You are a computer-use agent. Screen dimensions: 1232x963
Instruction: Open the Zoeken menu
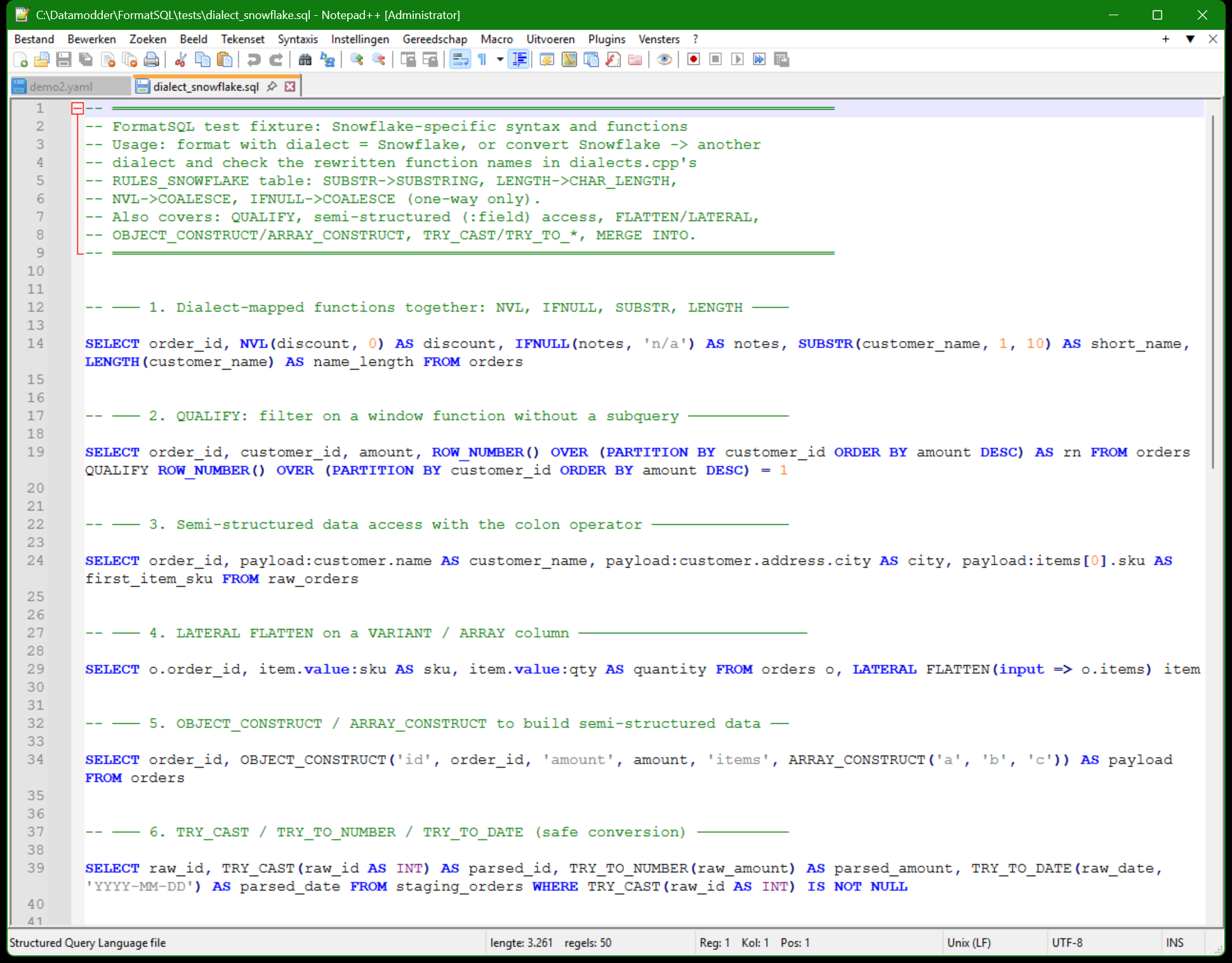(148, 39)
